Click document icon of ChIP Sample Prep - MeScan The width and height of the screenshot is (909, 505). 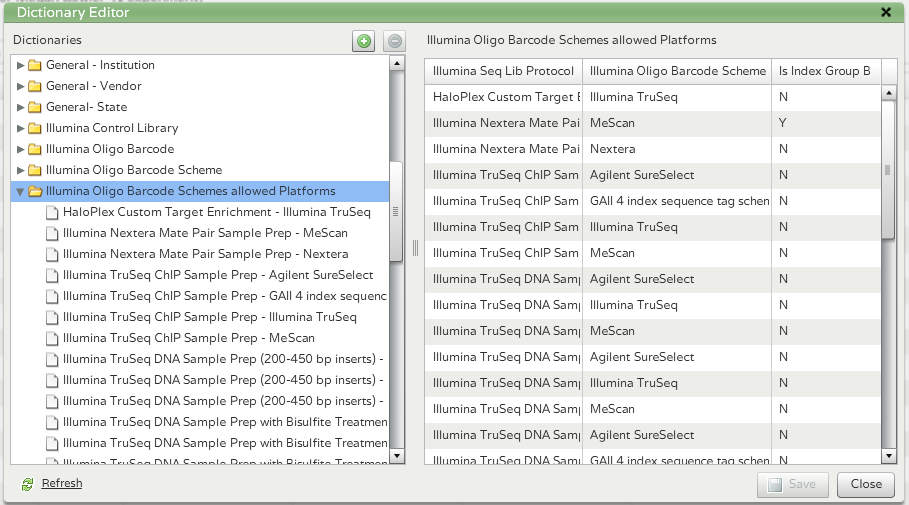52,338
